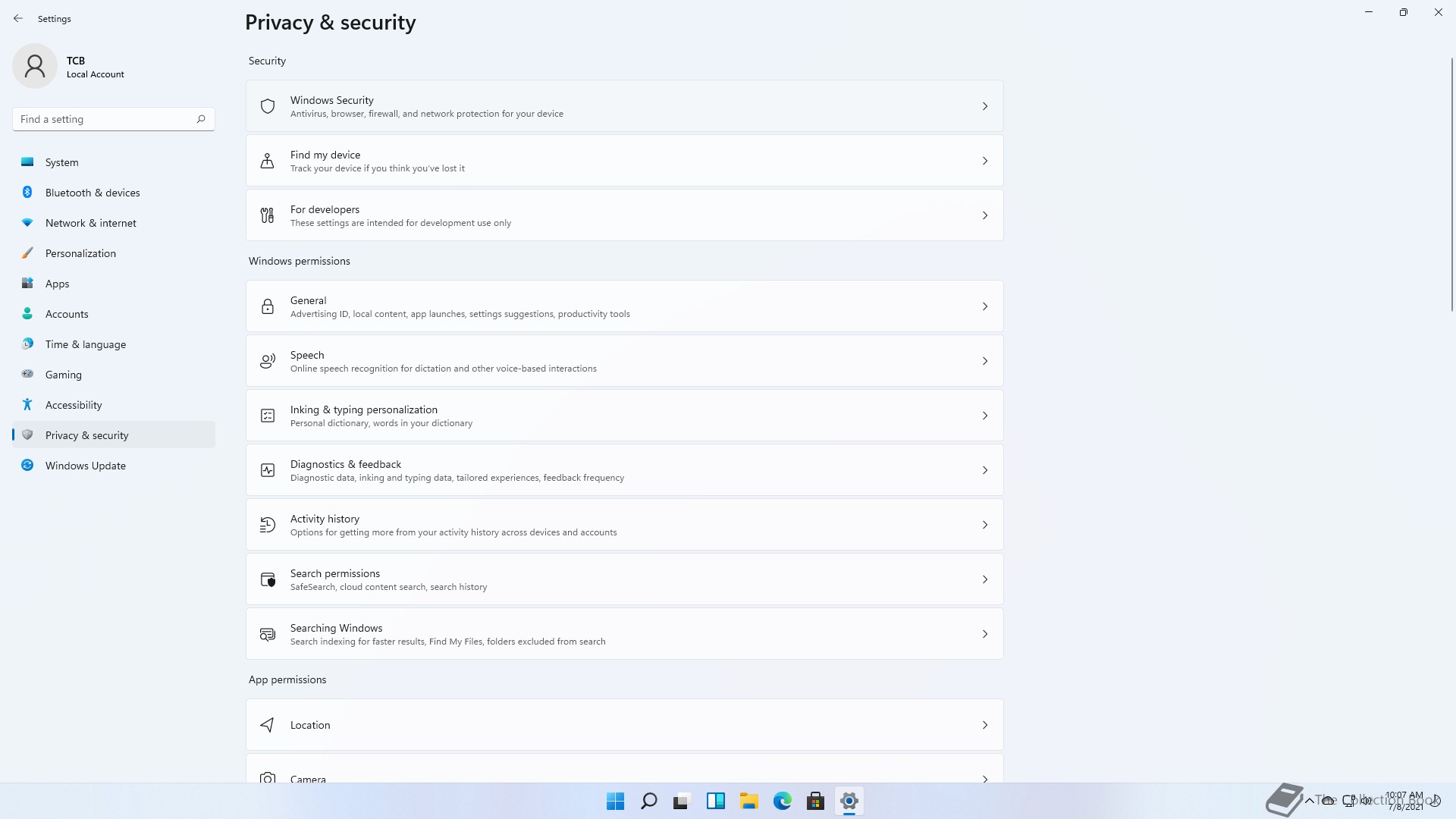Image resolution: width=1456 pixels, height=819 pixels.
Task: Open Gaming settings
Action: (x=114, y=375)
